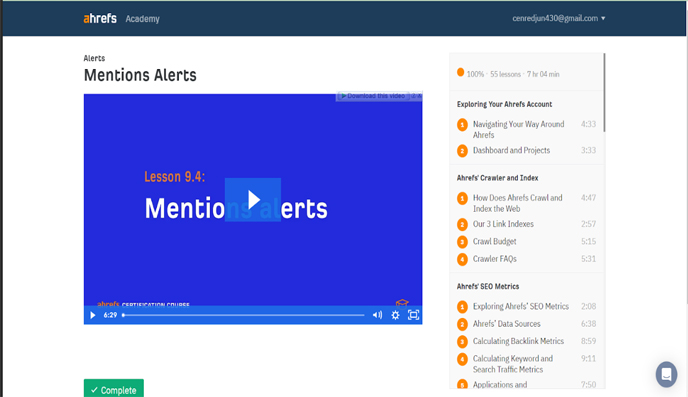Screen dimensions: 688x397
Task: Click orange number 4 icon beside Calculating Keyword
Action: tap(462, 359)
